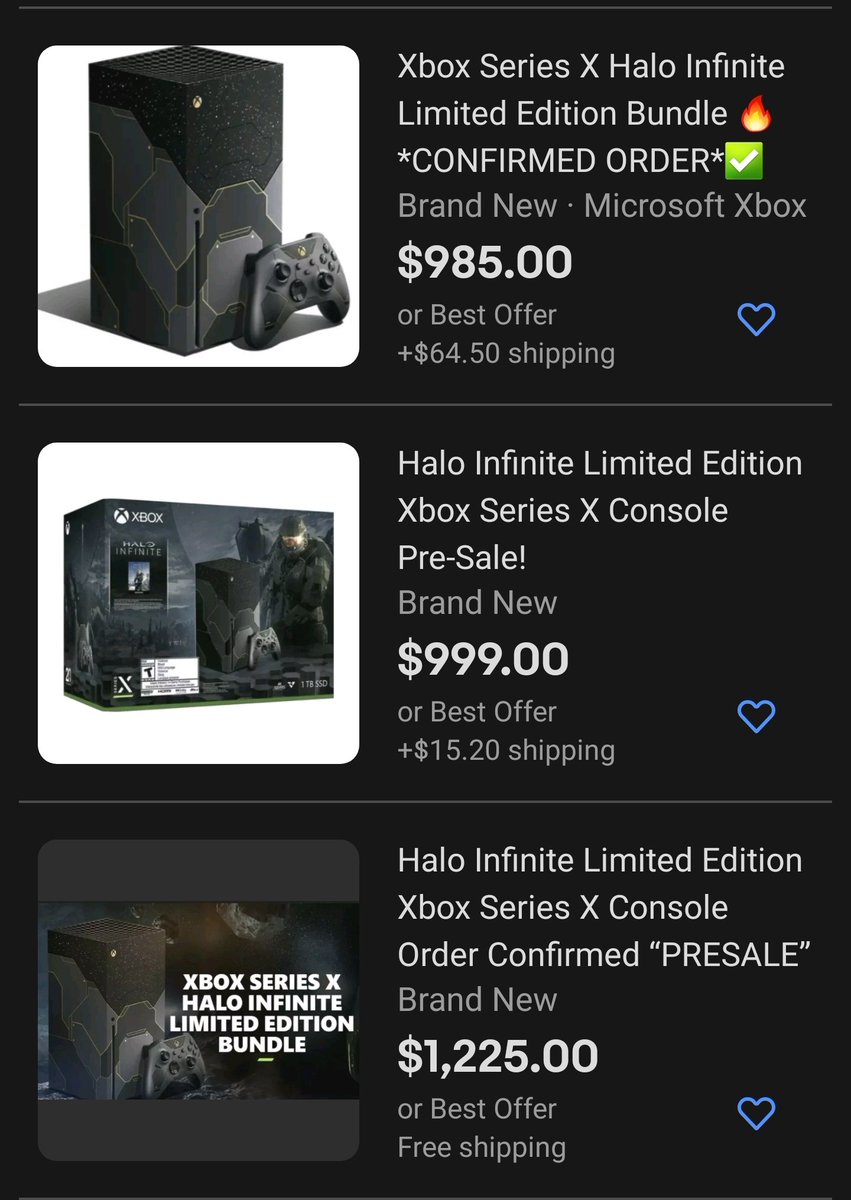
Task: Open the "Pre-Sale!" console listing title
Action: [x=599, y=510]
